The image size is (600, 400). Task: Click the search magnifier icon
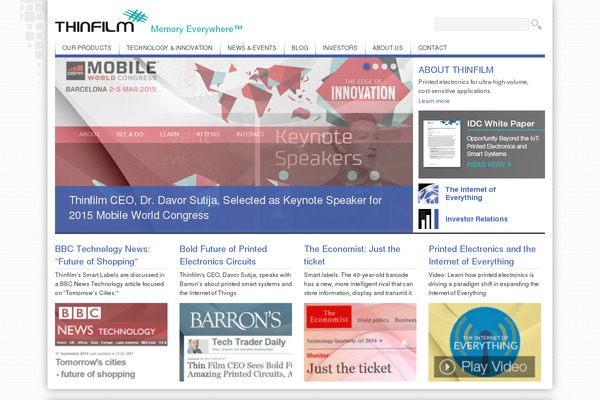pos(536,24)
